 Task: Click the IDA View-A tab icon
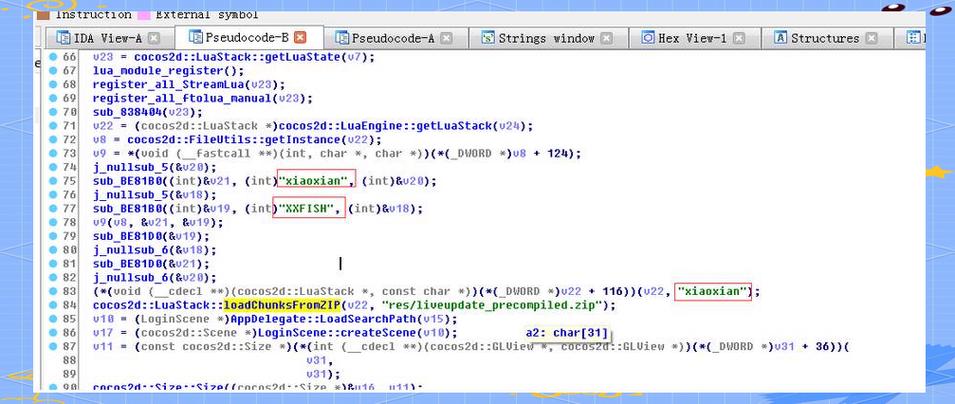pos(62,38)
